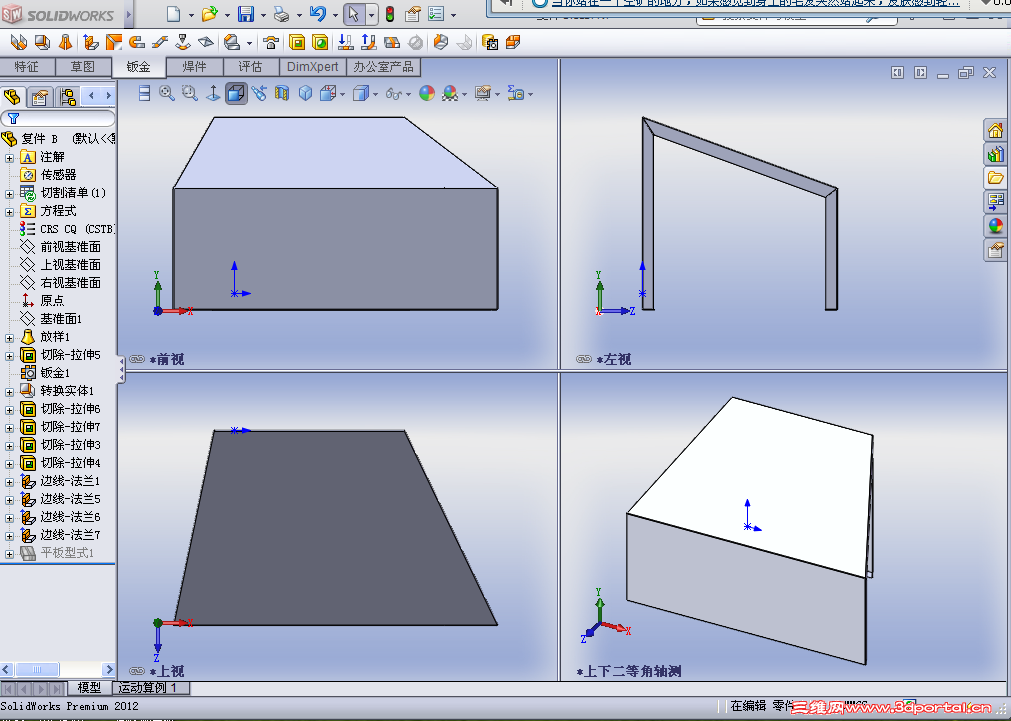Image resolution: width=1011 pixels, height=721 pixels.
Task: Click the New document icon
Action: pyautogui.click(x=174, y=14)
